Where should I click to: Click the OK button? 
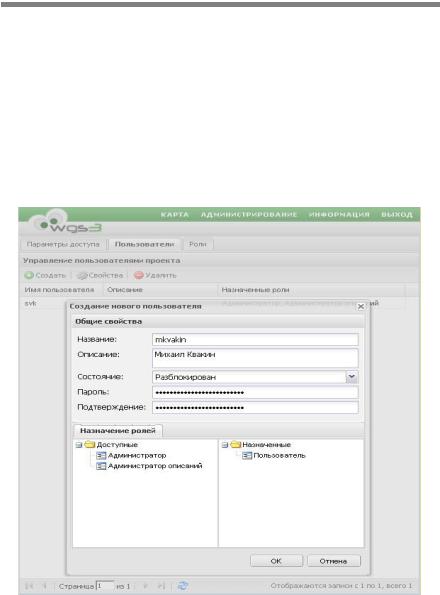(276, 561)
